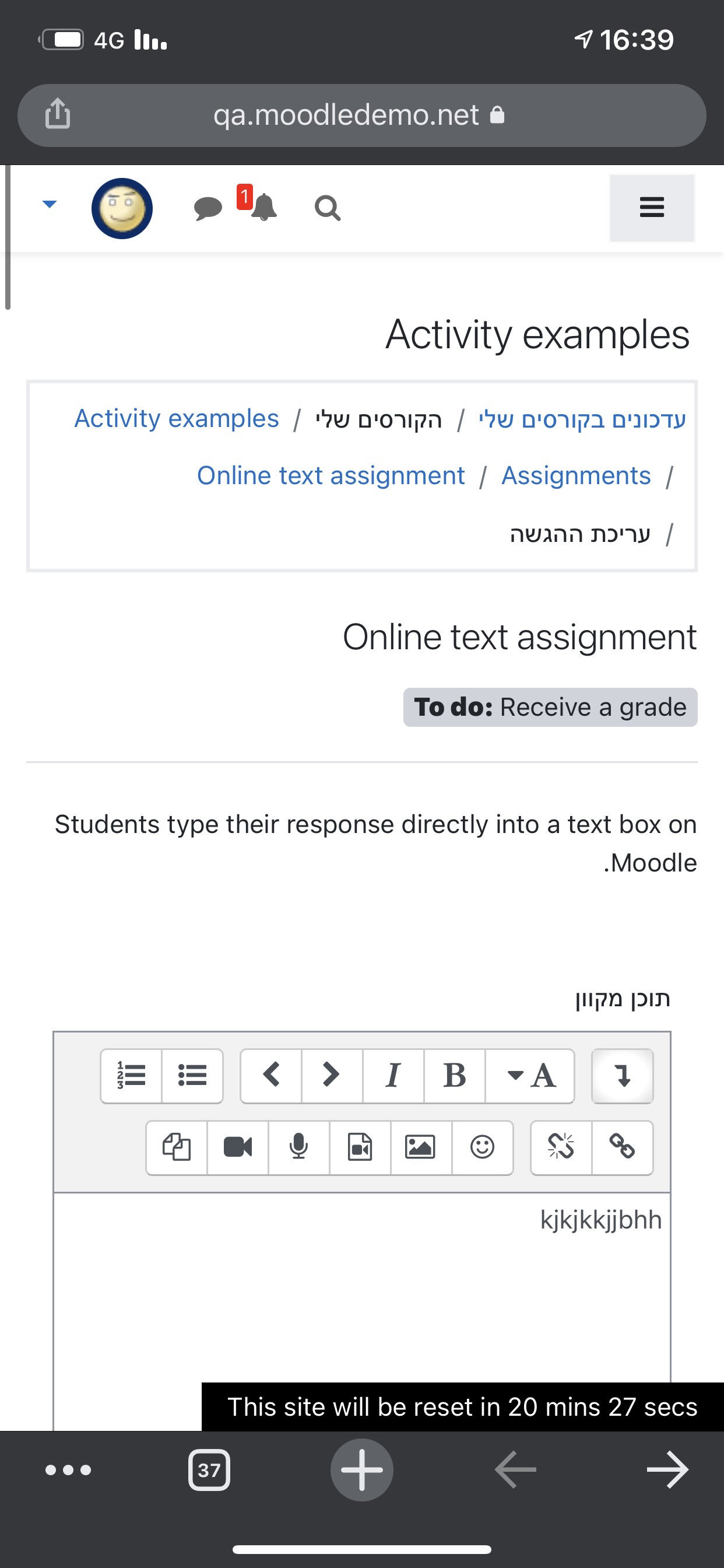Screen dimensions: 724x1568
Task: Toggle bold formatting in editor
Action: click(455, 1076)
